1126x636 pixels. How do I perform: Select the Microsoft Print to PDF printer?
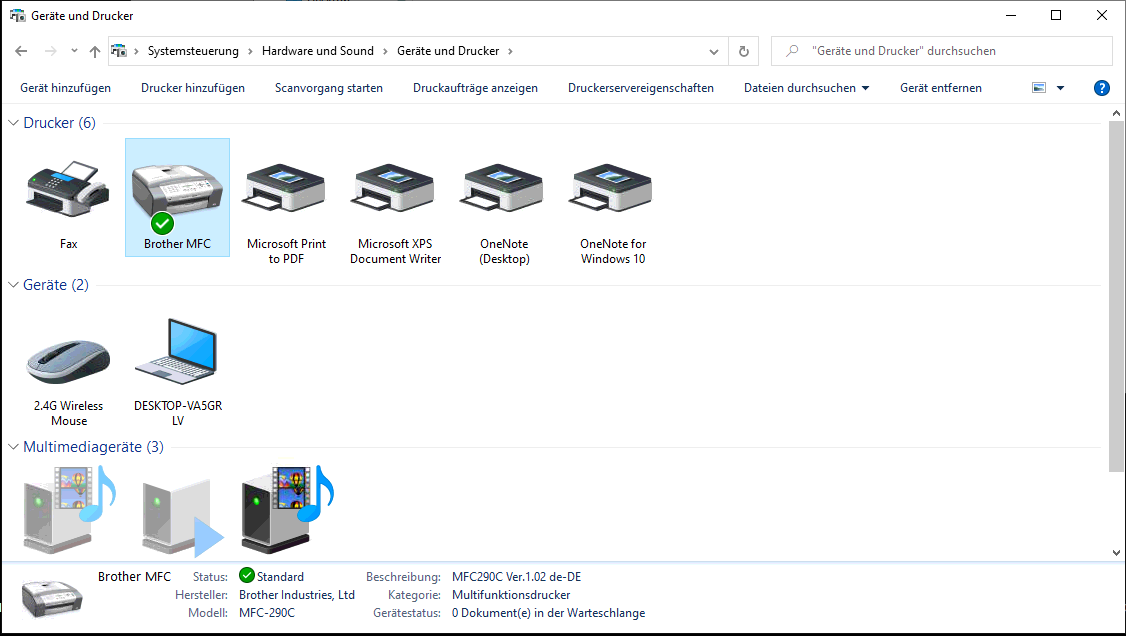[286, 189]
